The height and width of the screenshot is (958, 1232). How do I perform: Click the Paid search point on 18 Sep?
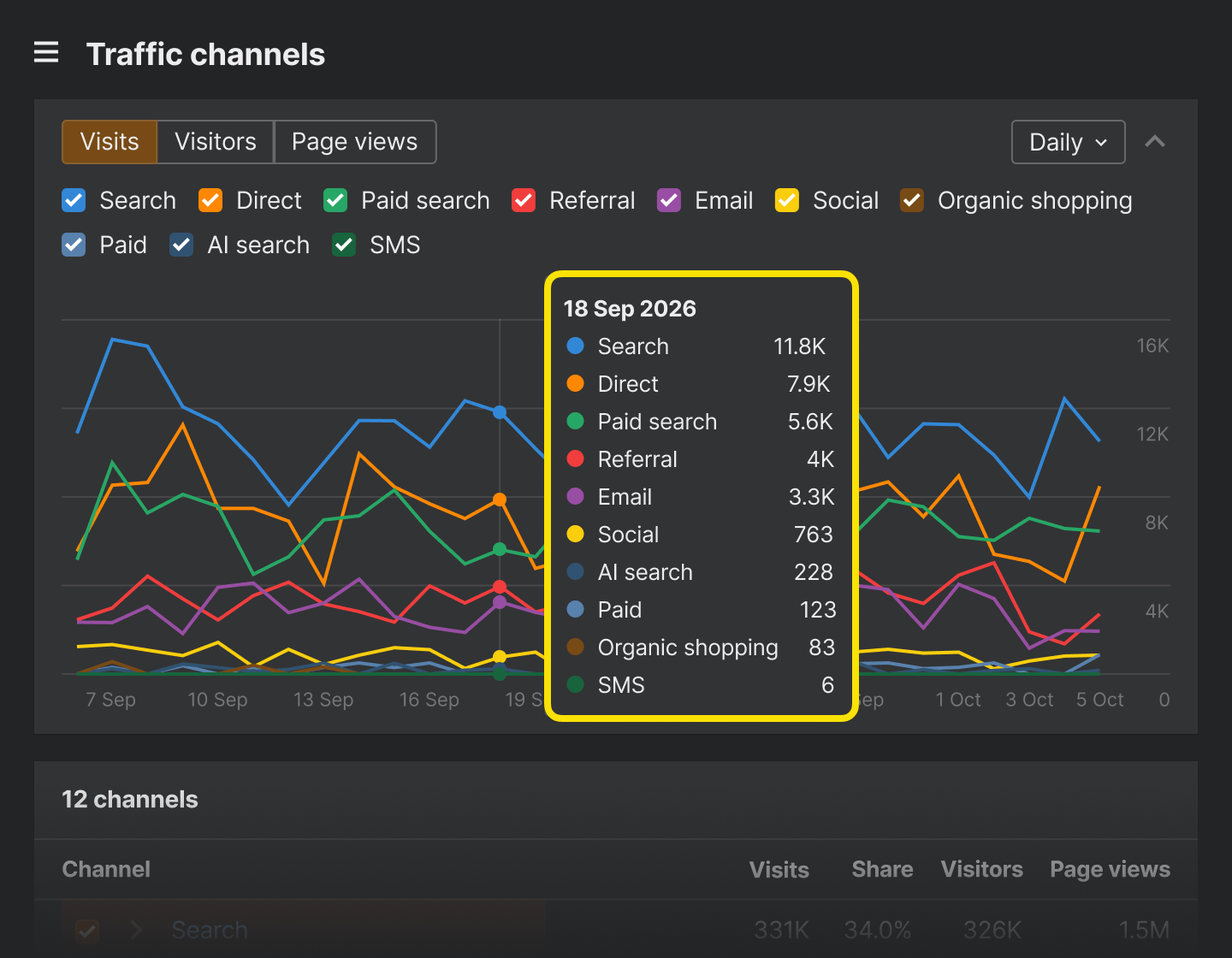point(500,549)
